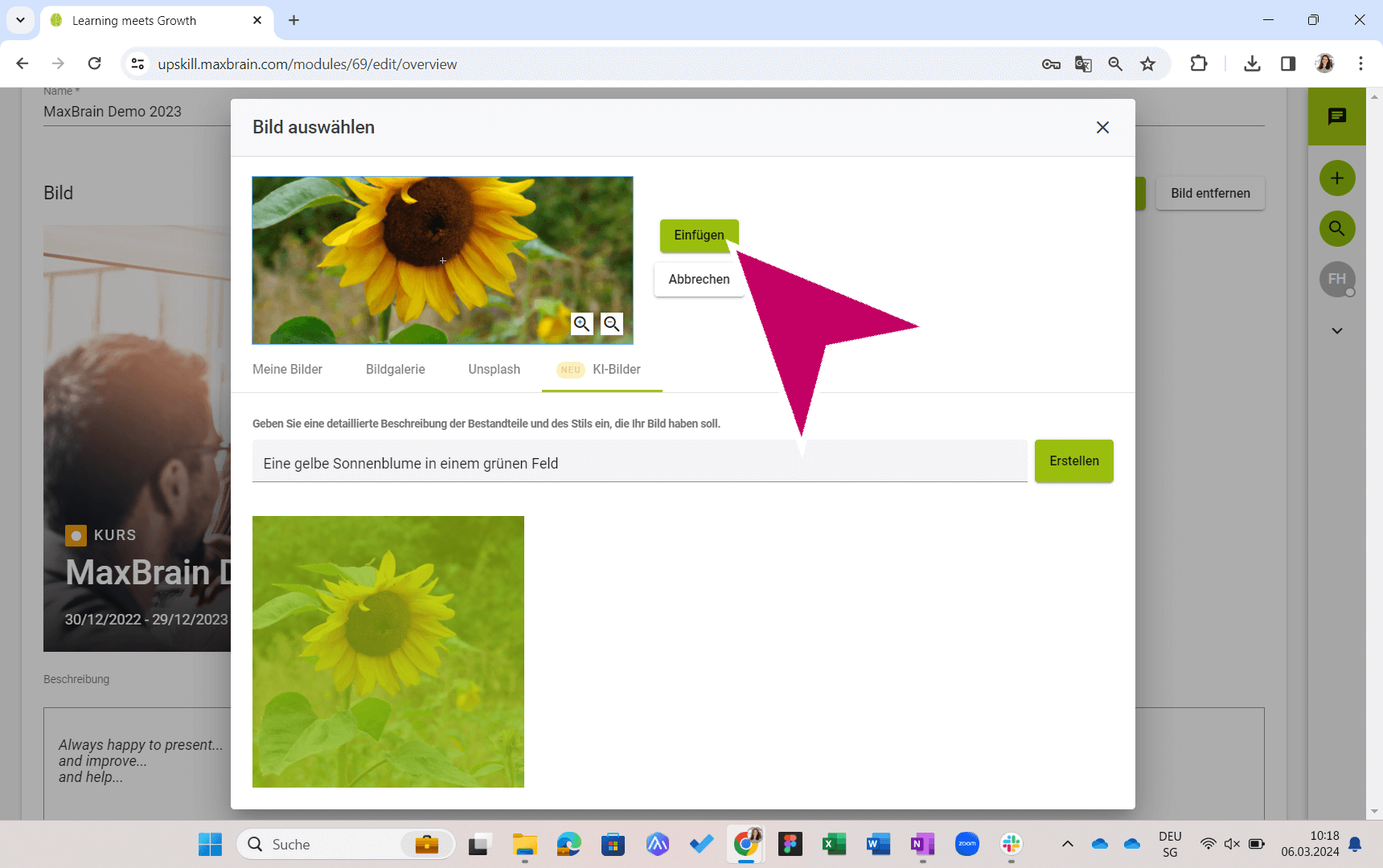Open Figma from the taskbar
Viewport: 1383px width, 868px height.
(x=790, y=845)
